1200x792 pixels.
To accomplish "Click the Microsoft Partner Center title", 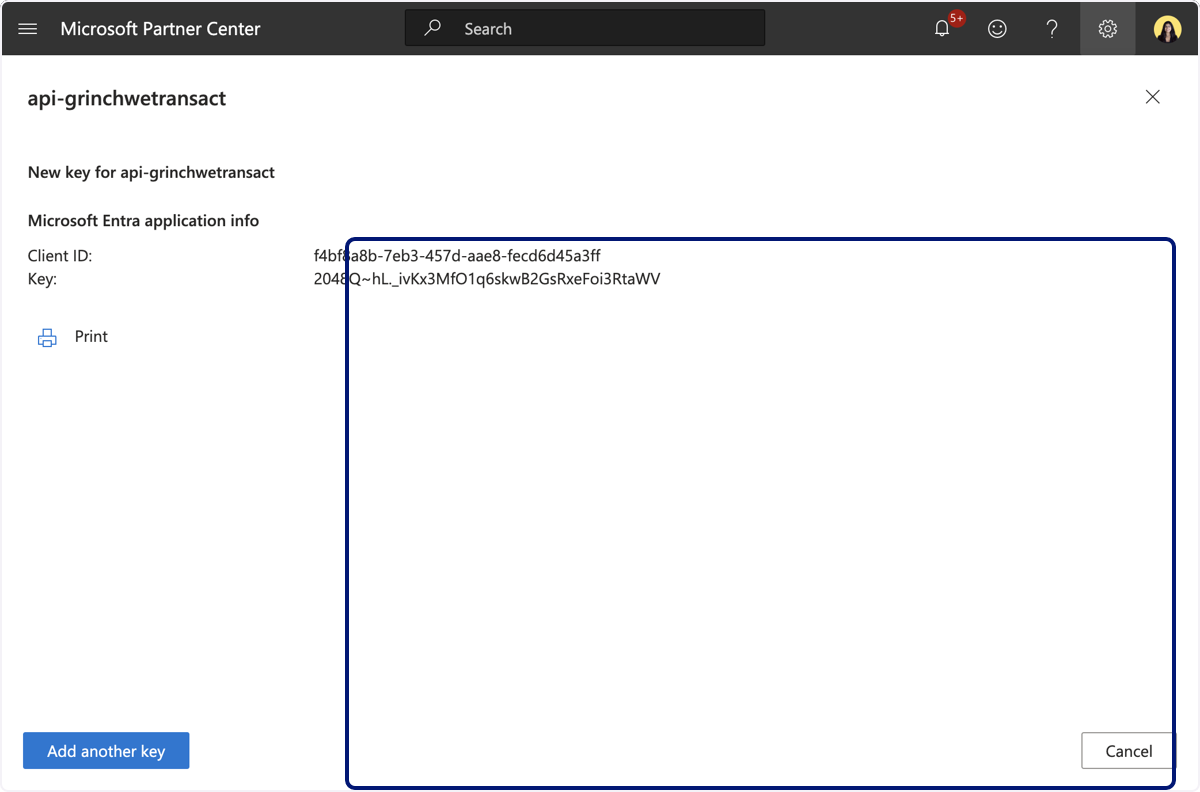I will (160, 29).
